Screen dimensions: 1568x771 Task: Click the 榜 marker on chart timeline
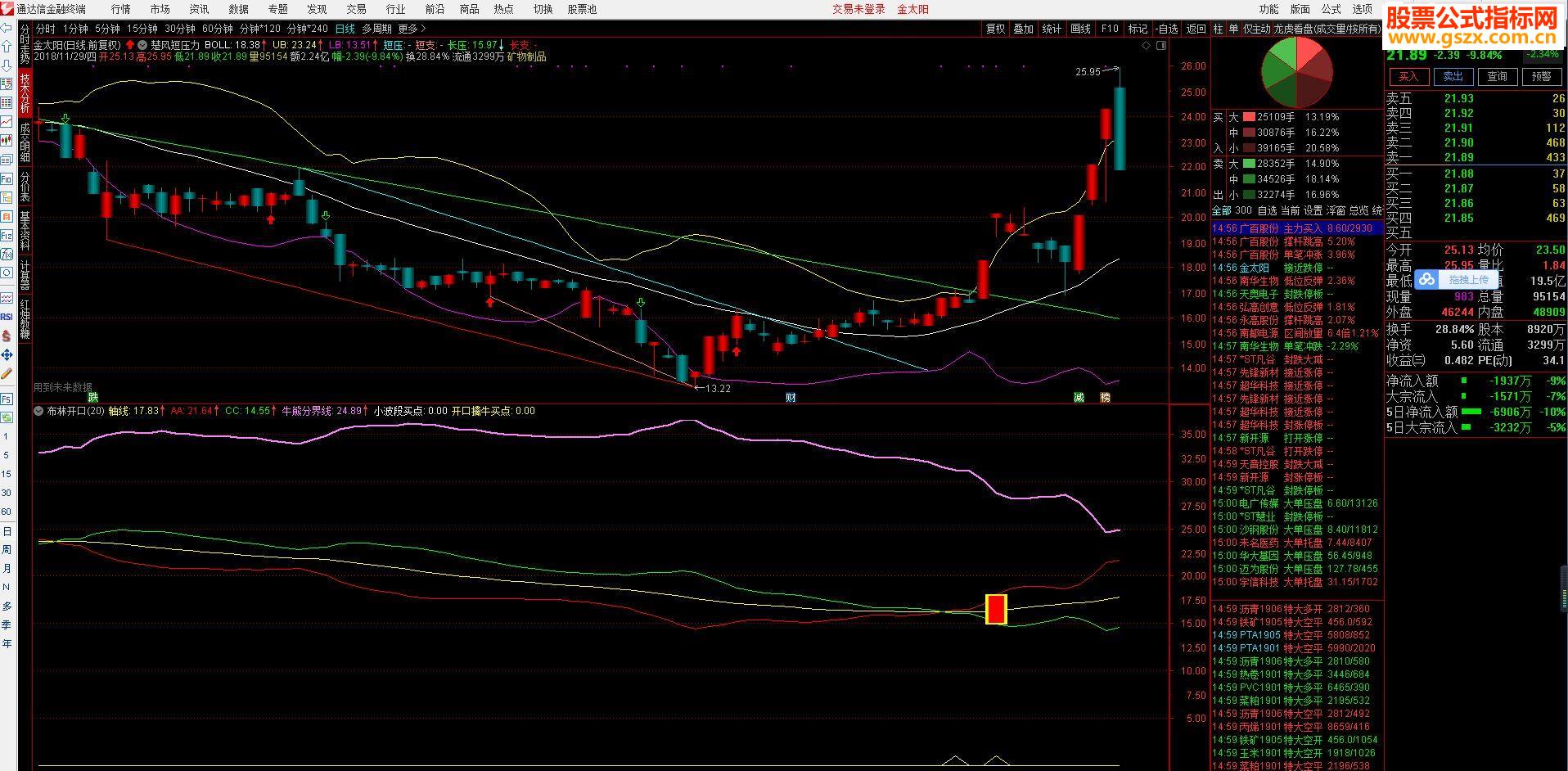(x=1106, y=398)
